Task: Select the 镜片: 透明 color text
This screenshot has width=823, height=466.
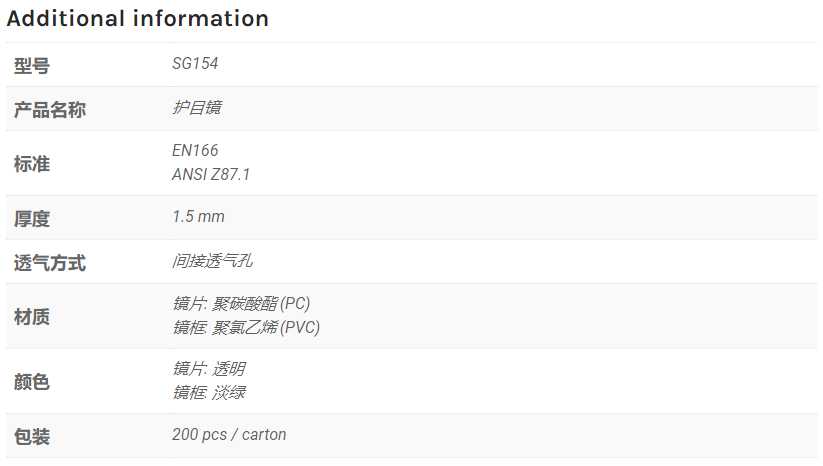Action: pos(209,368)
